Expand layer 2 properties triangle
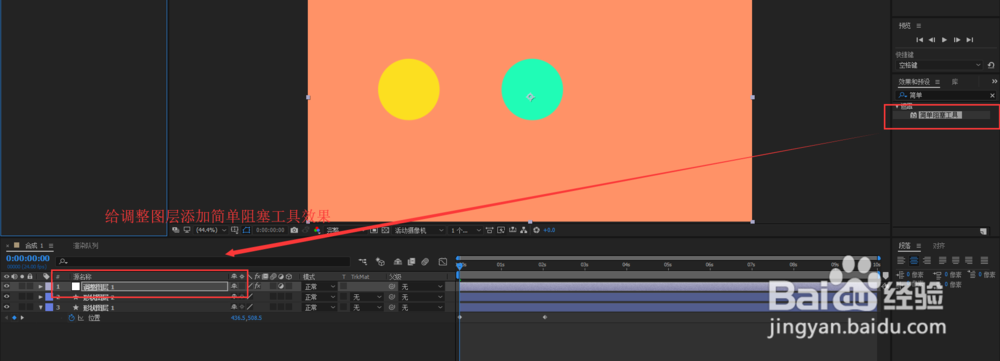The image size is (1000, 361). (x=41, y=297)
